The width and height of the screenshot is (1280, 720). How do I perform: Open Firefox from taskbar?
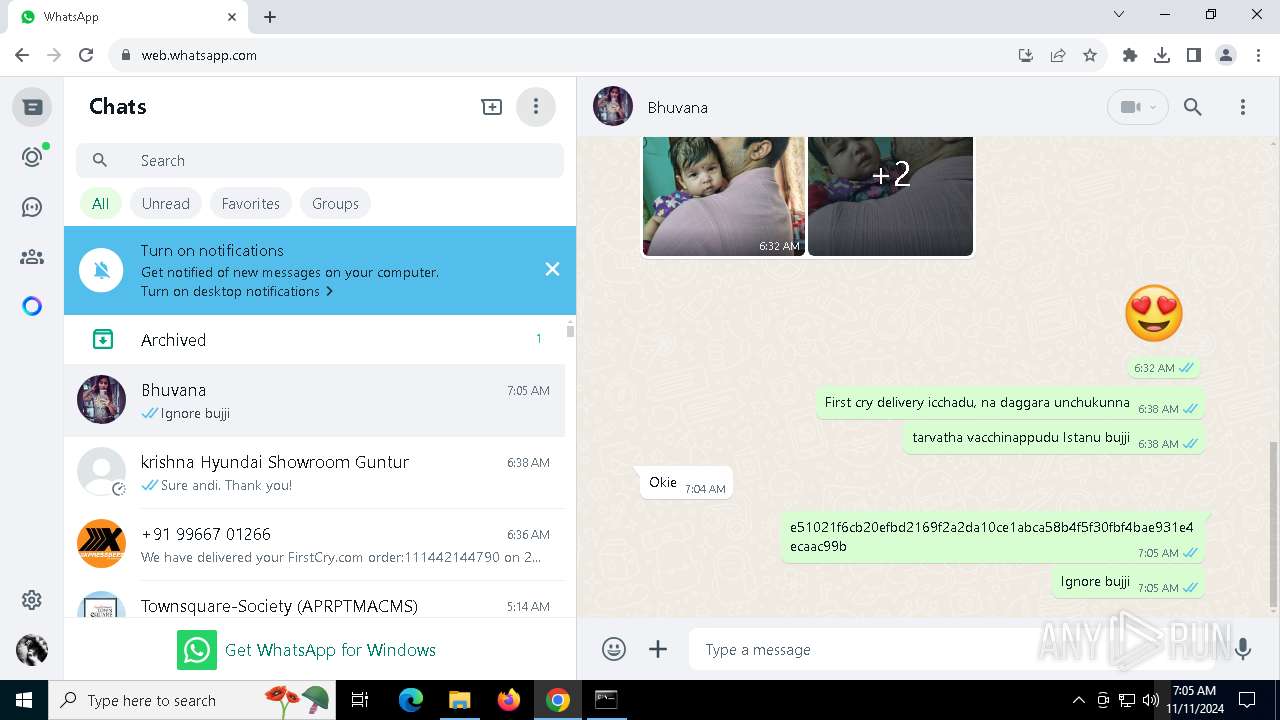(x=509, y=700)
